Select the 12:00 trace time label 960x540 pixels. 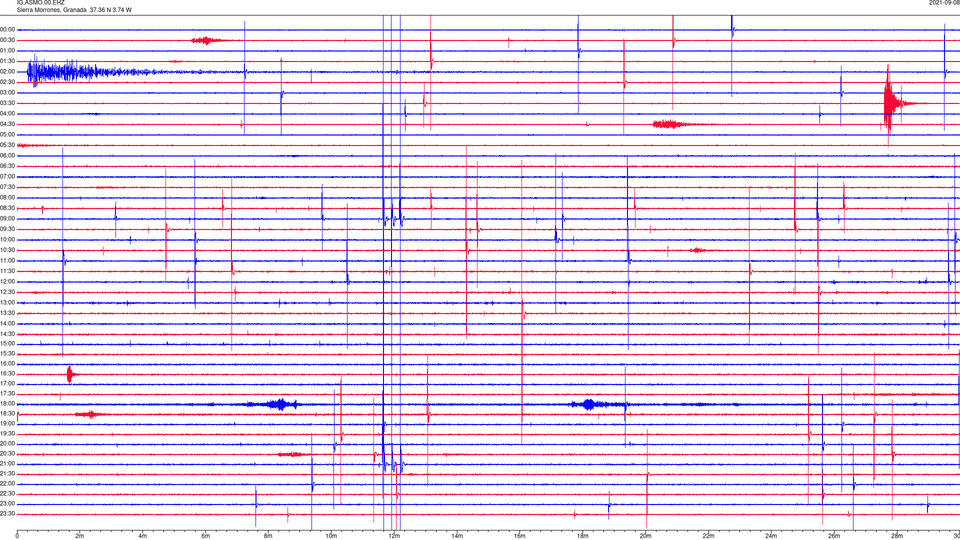click(x=8, y=282)
